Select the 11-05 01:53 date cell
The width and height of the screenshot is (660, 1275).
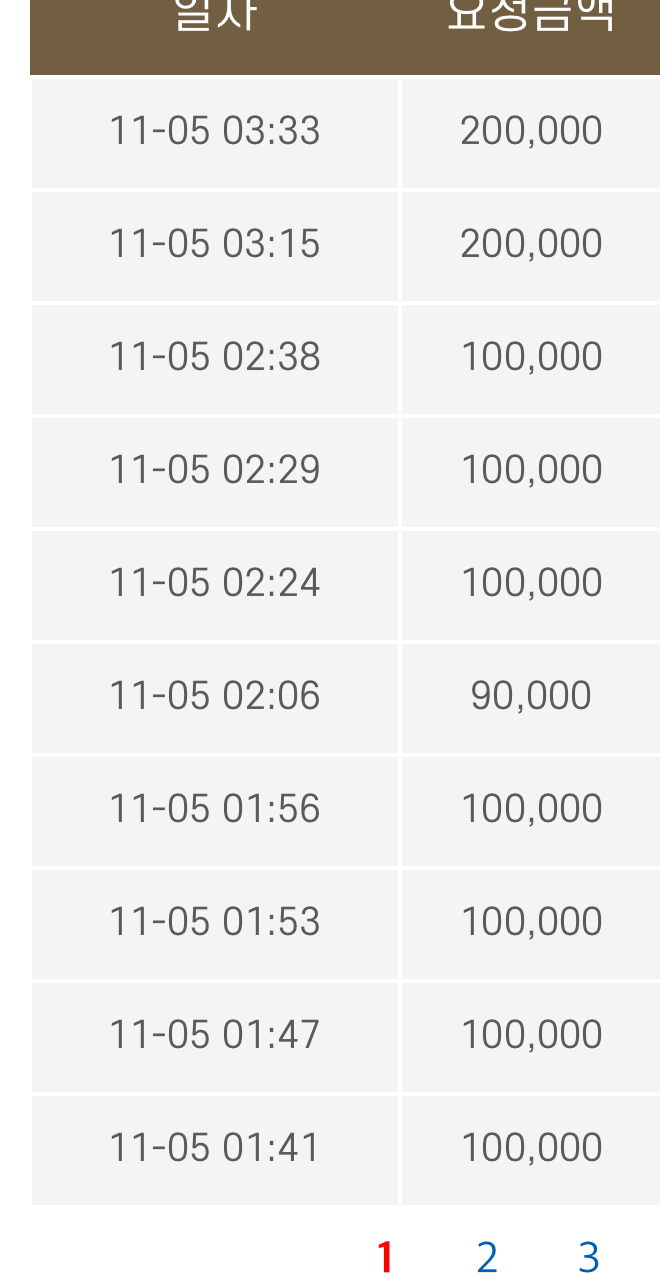tap(215, 922)
